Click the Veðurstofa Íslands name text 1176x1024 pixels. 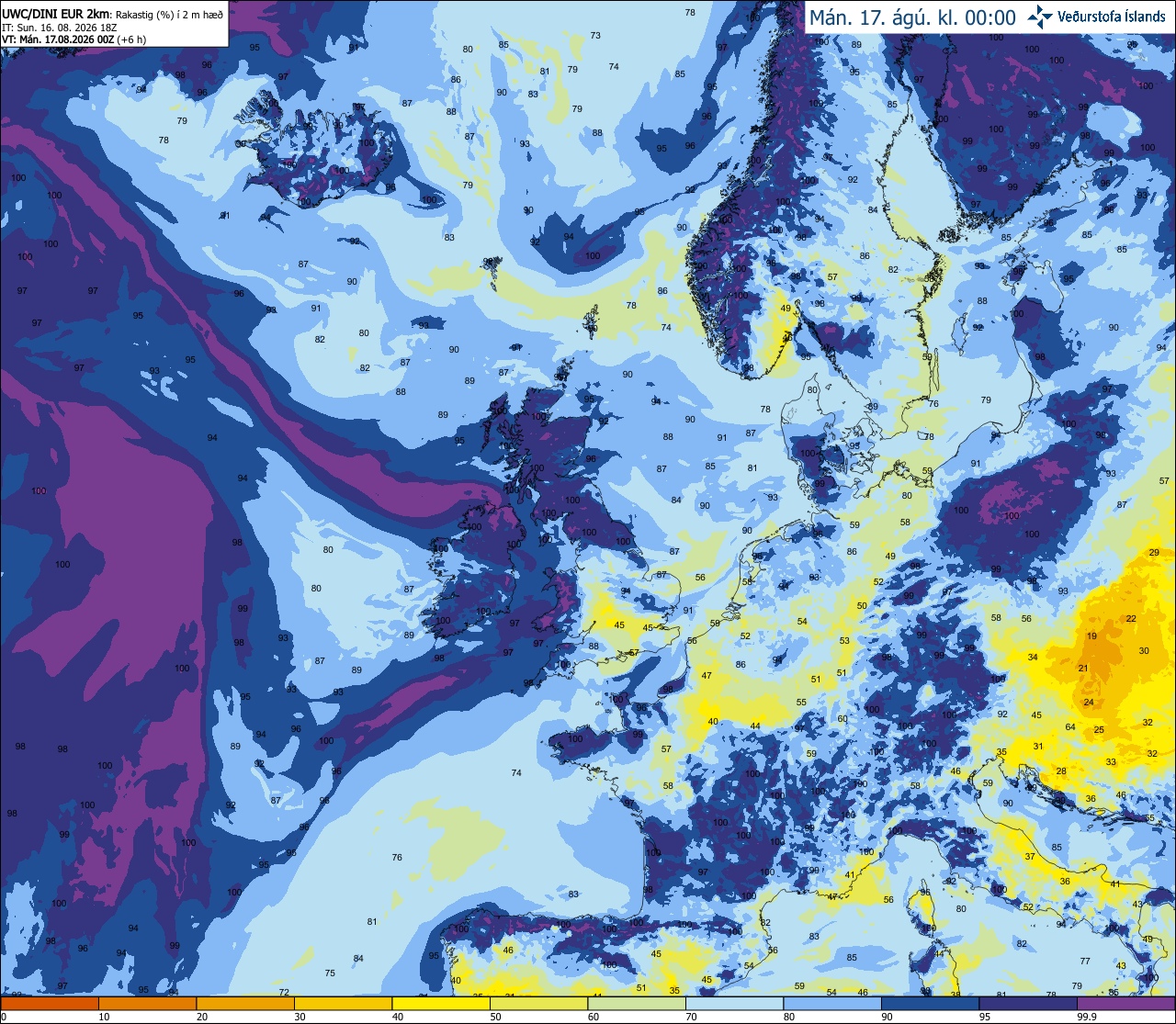pyautogui.click(x=1112, y=17)
